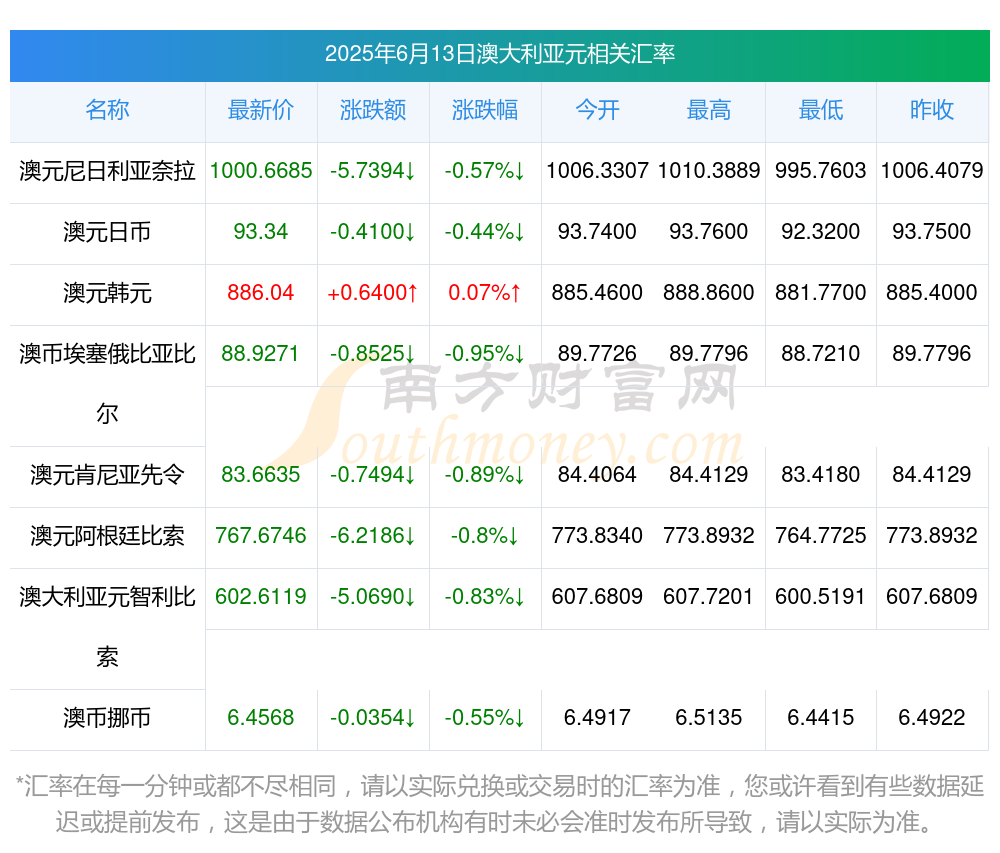The height and width of the screenshot is (853, 1000).
Task: Select the 澳大利亚元智利比索 row name
Action: click(107, 627)
